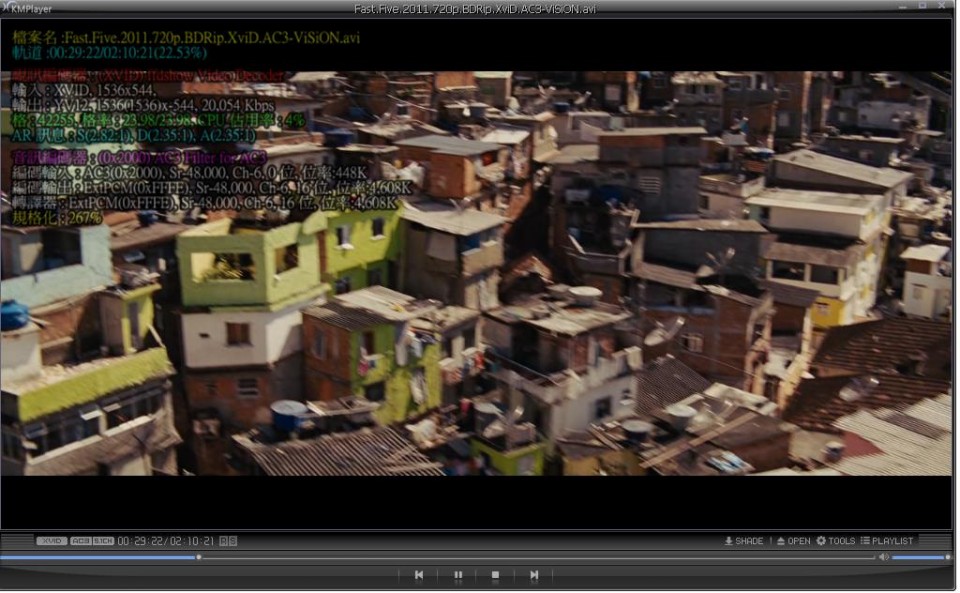Click the Open file button
Screen dimensions: 960x593
pos(793,541)
